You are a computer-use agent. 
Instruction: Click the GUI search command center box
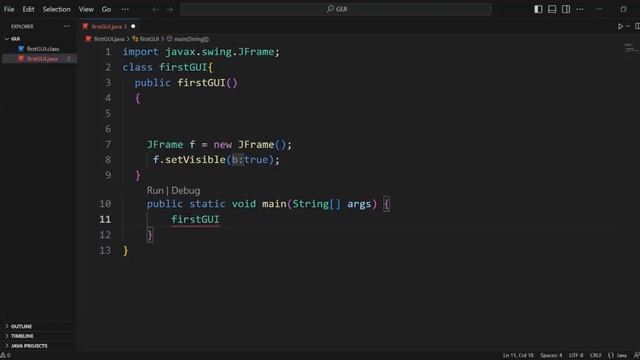pyautogui.click(x=336, y=9)
